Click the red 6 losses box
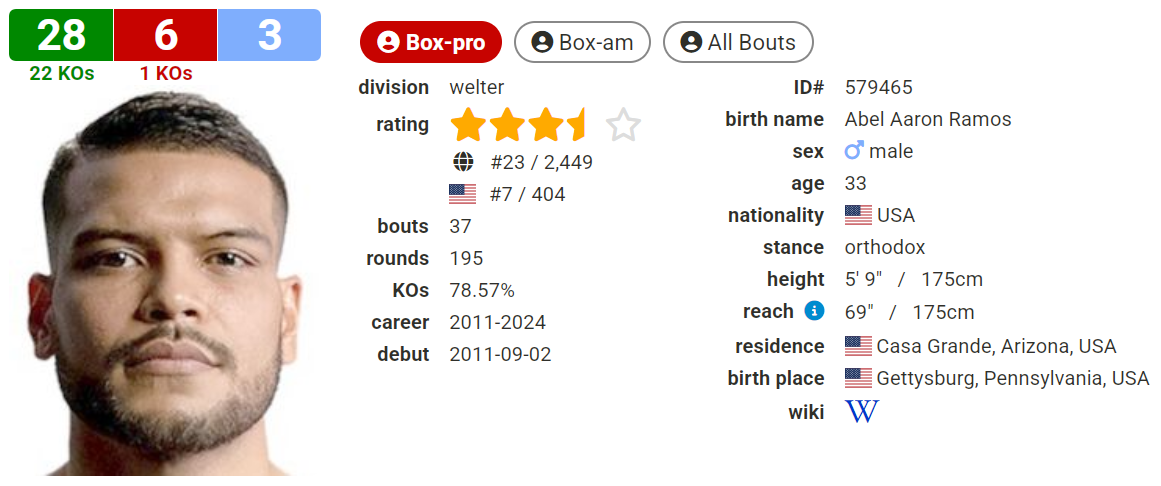This screenshot has width=1161, height=486. tap(165, 35)
